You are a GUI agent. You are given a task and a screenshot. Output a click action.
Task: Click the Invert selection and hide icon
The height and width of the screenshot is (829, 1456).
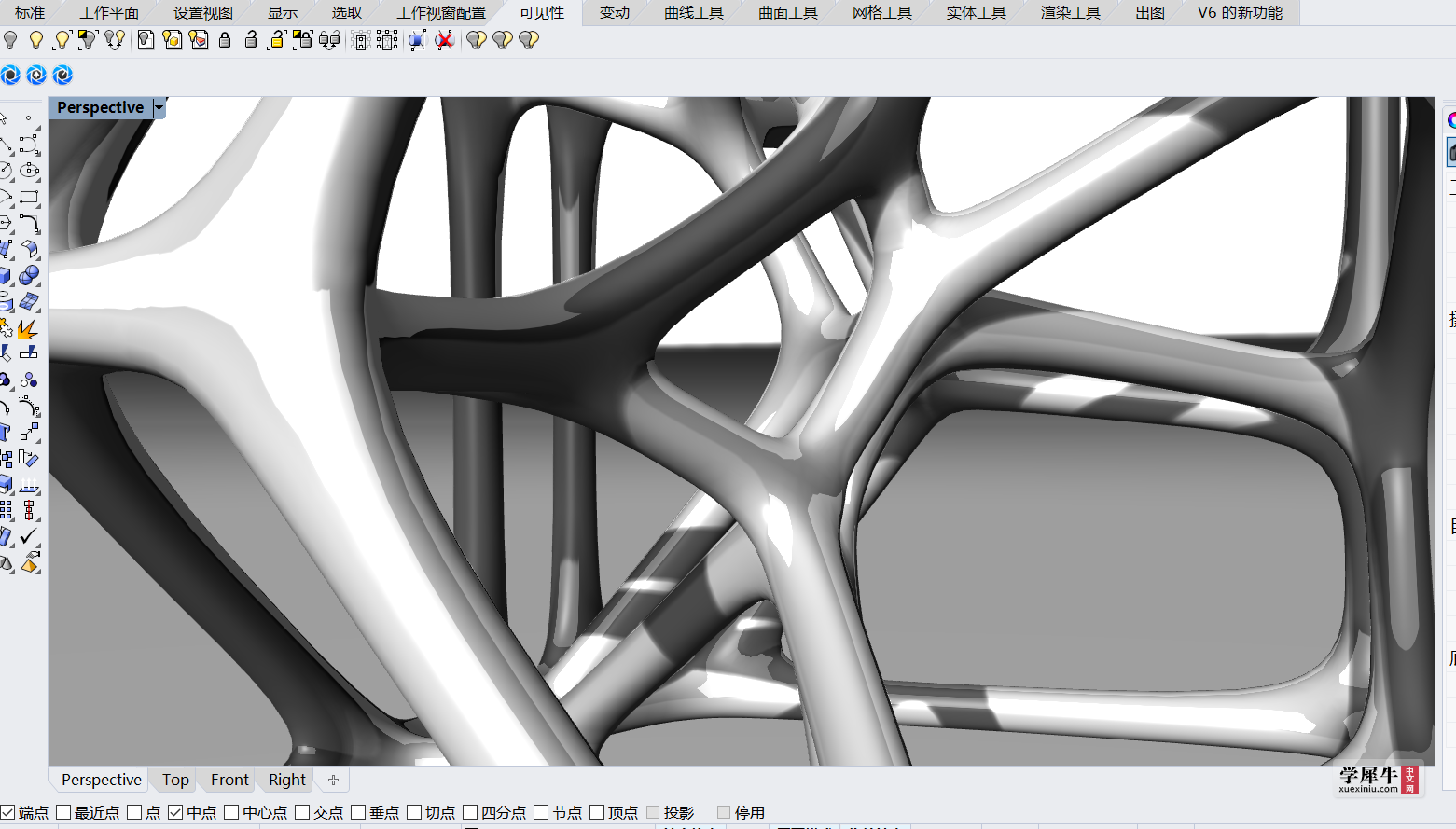pos(89,40)
